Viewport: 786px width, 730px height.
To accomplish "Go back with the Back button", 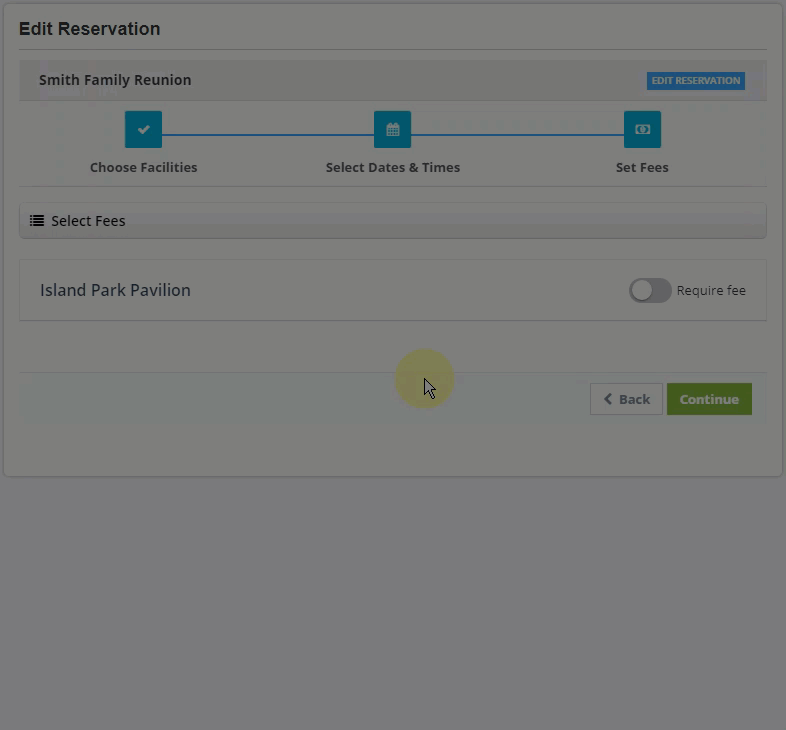I will pyautogui.click(x=626, y=399).
